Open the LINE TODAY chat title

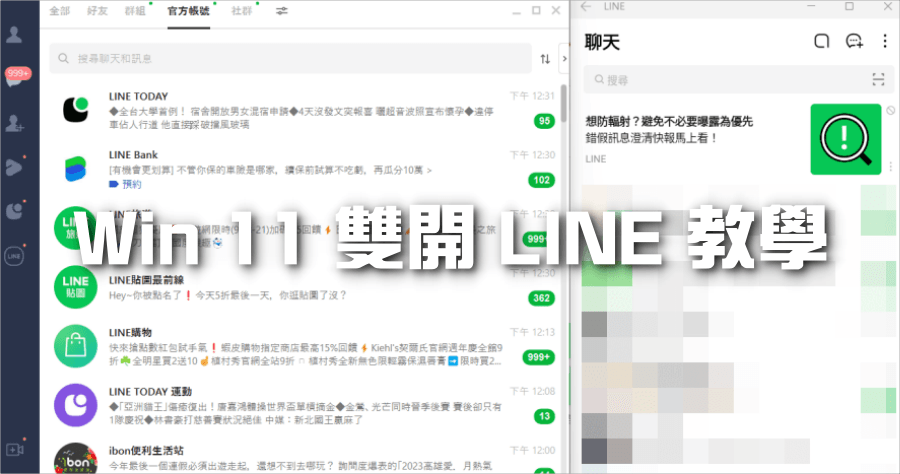(x=138, y=96)
